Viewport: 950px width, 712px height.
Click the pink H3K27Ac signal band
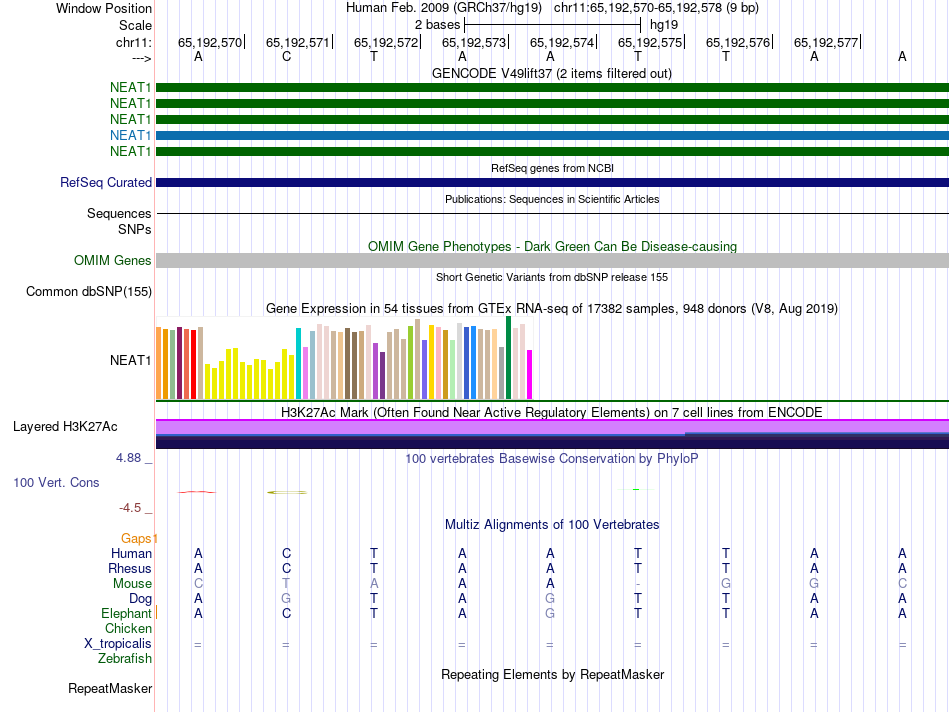pyautogui.click(x=552, y=427)
